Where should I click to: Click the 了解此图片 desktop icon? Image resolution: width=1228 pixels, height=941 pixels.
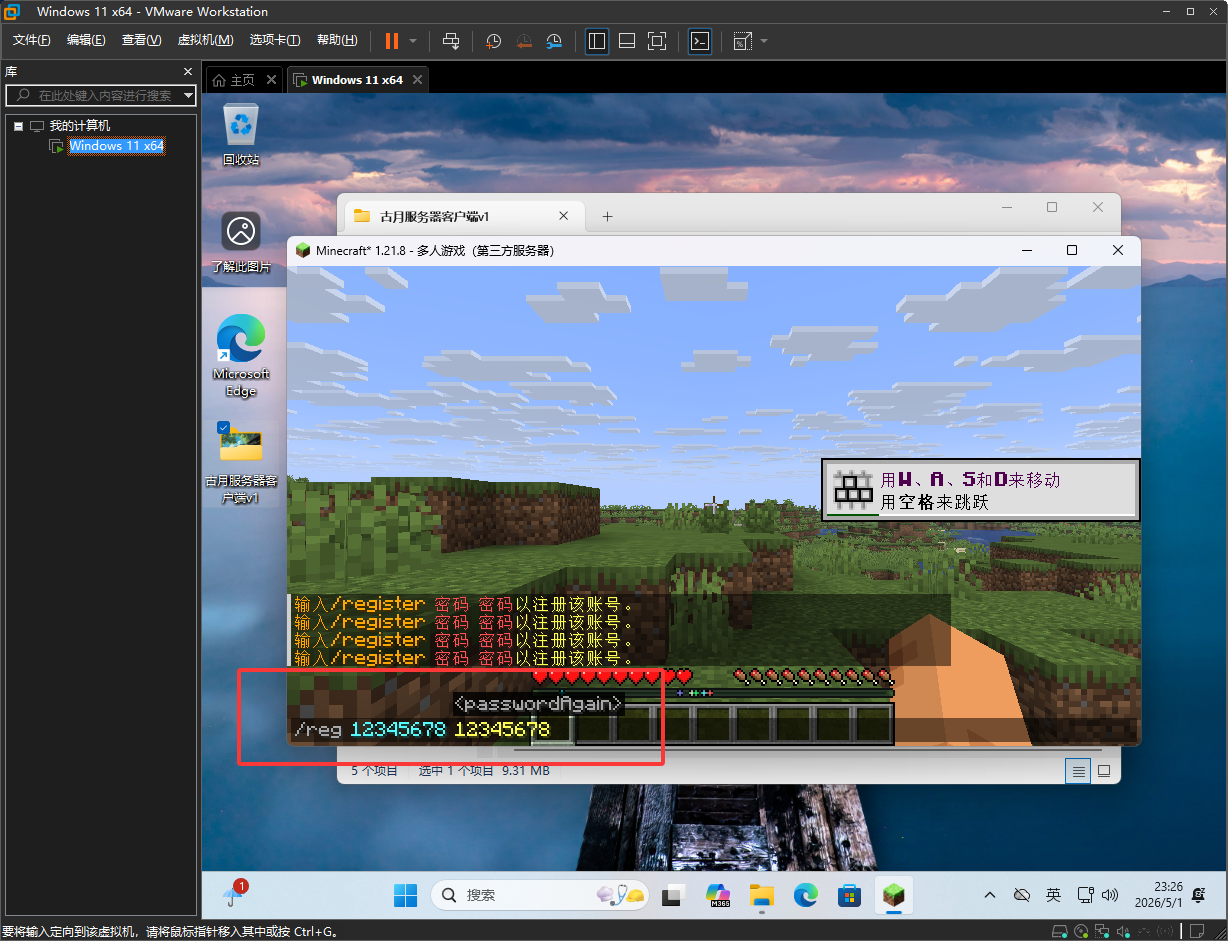click(241, 243)
